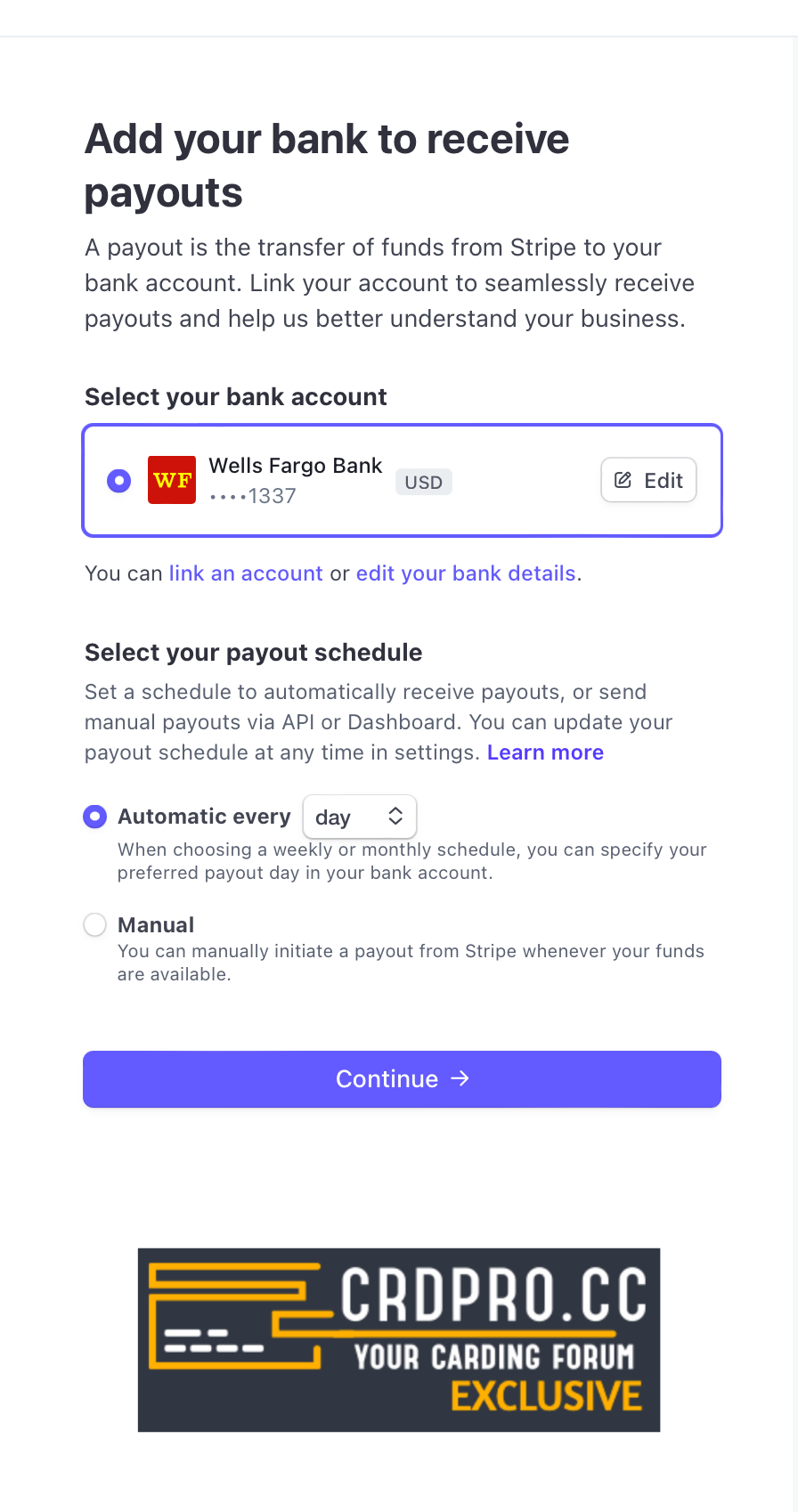Click the Add your bank heading
This screenshot has width=798, height=1512.
click(327, 166)
